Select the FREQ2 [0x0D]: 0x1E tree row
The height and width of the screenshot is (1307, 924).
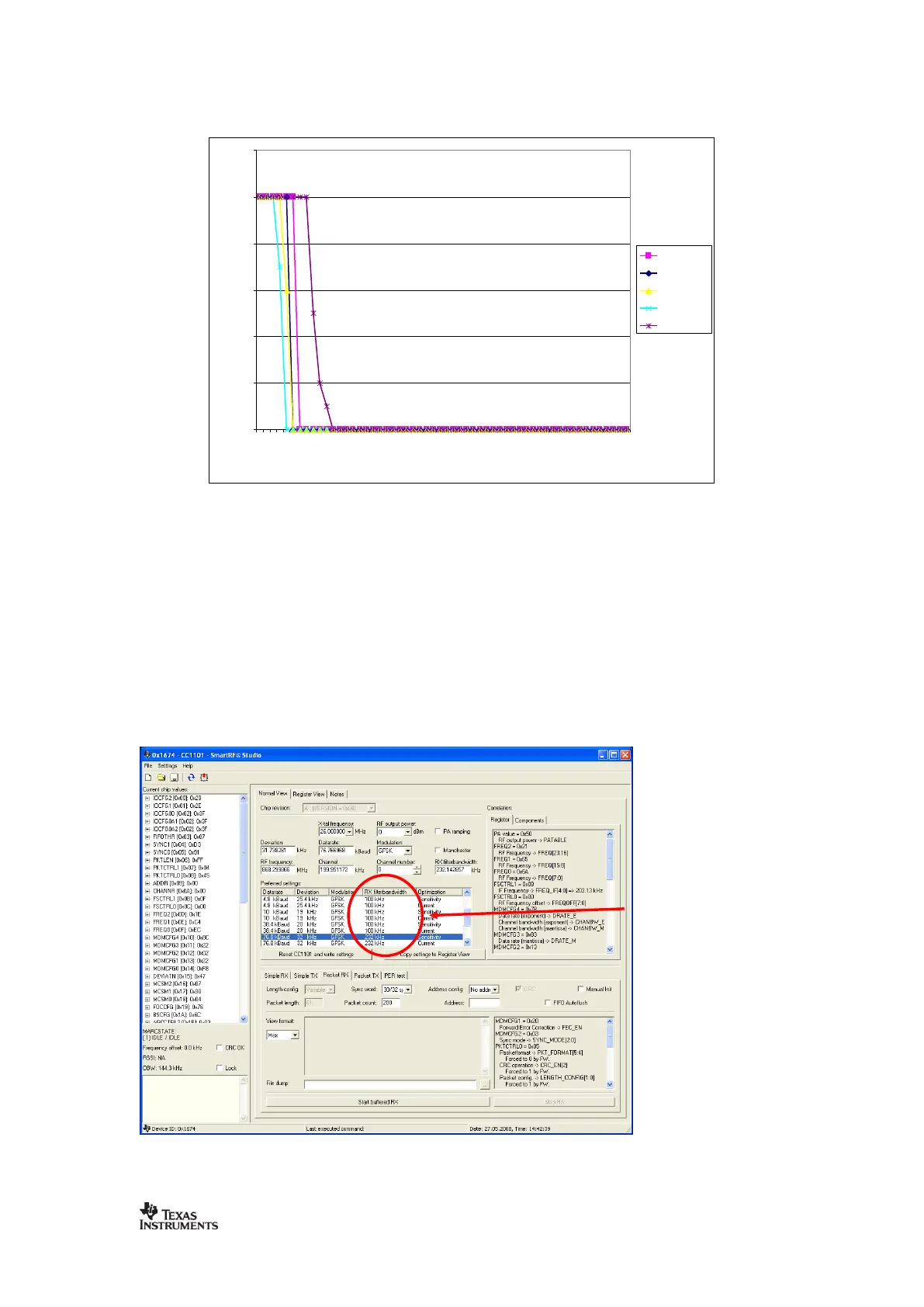click(x=176, y=914)
